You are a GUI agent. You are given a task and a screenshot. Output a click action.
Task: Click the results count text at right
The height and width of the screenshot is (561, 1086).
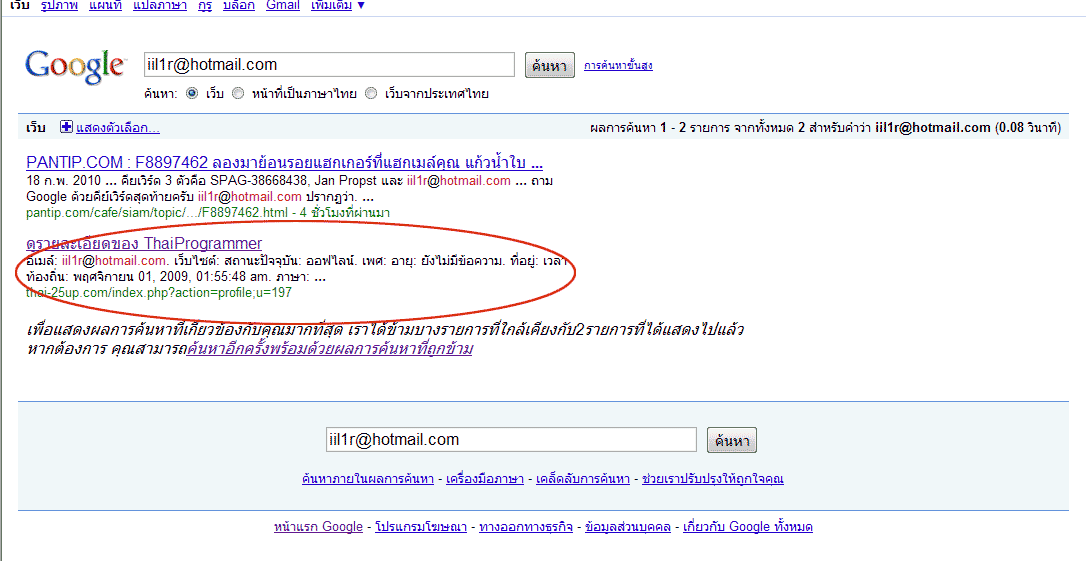point(825,128)
